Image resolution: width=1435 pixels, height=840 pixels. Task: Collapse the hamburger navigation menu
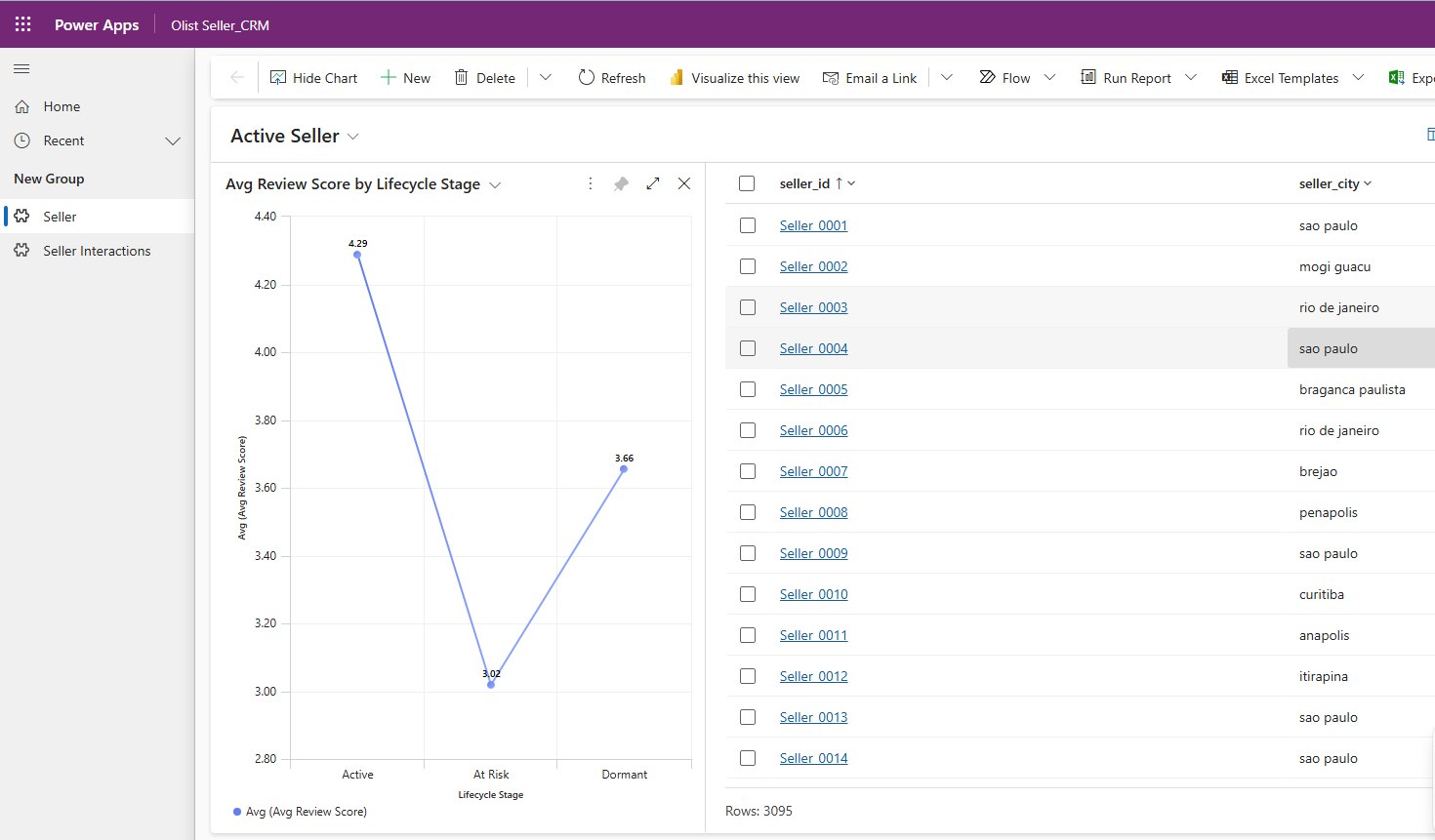(x=21, y=69)
